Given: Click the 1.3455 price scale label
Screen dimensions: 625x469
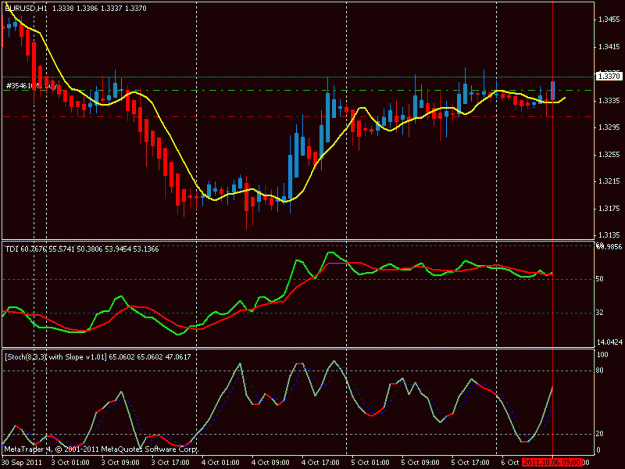Looking at the screenshot, I should (609, 20).
